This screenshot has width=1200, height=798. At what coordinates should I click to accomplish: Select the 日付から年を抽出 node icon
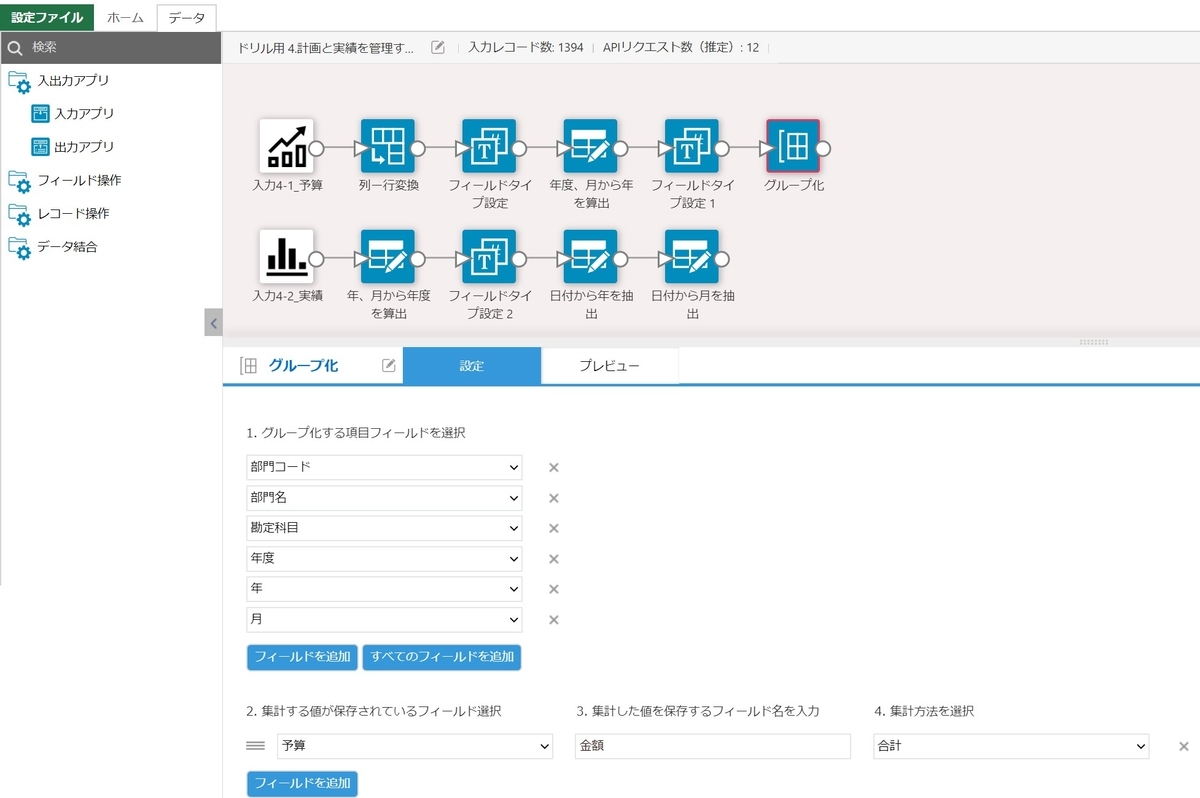pyautogui.click(x=591, y=257)
